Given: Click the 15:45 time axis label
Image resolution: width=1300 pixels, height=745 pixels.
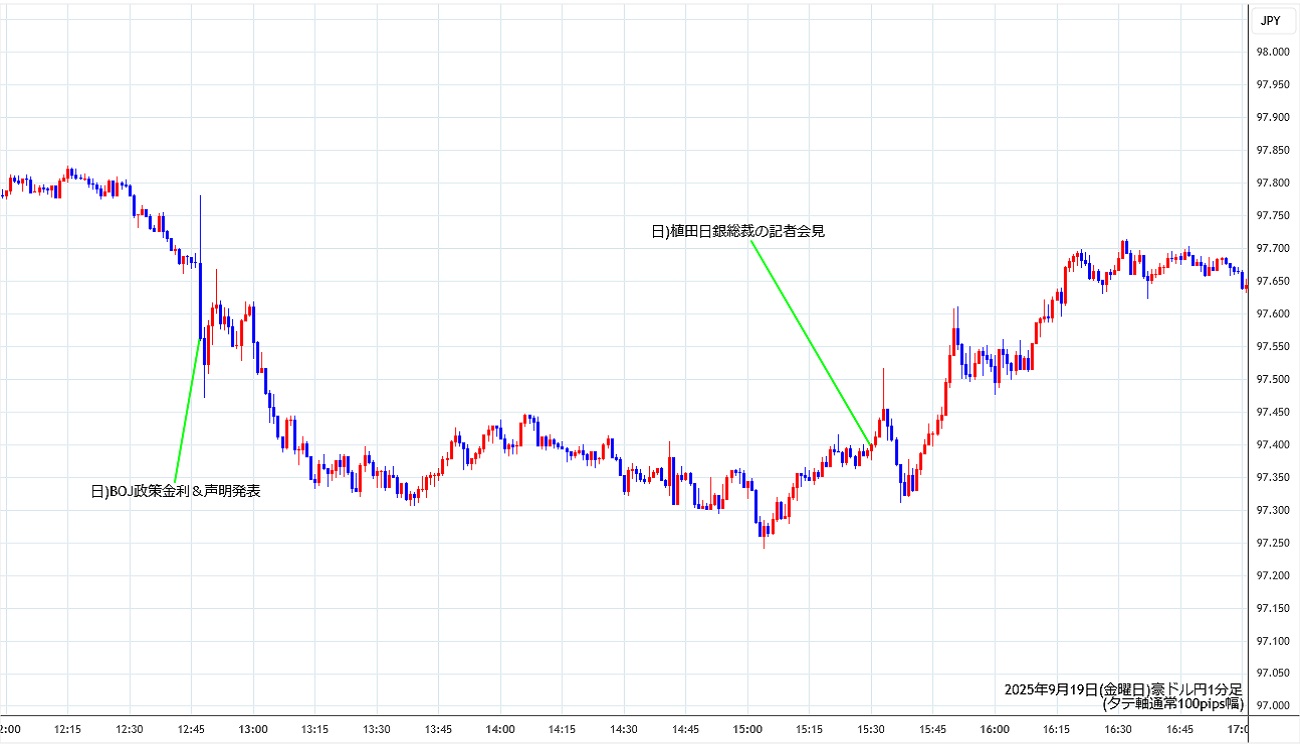Looking at the screenshot, I should pos(934,729).
